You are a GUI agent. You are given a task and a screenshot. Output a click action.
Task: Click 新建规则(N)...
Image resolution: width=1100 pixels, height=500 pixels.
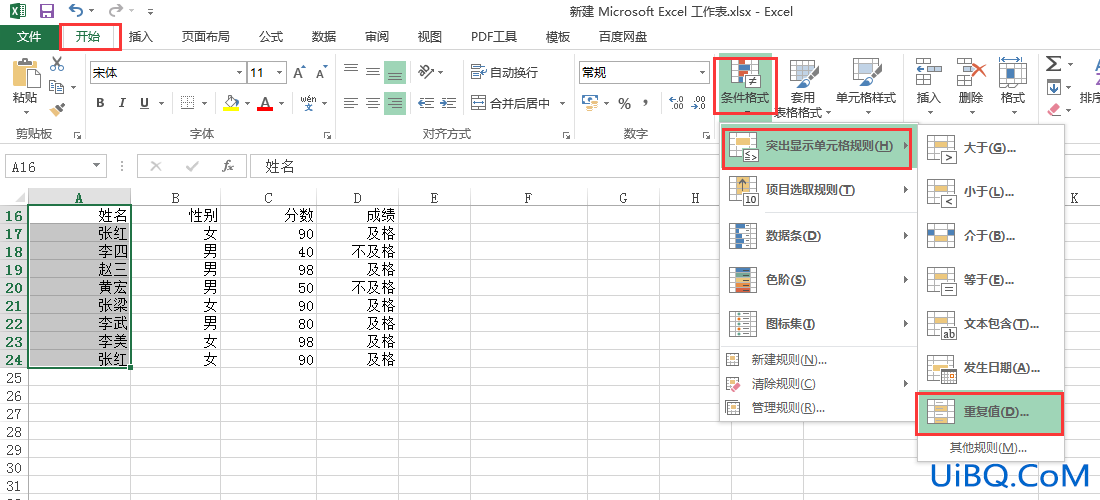(818, 360)
